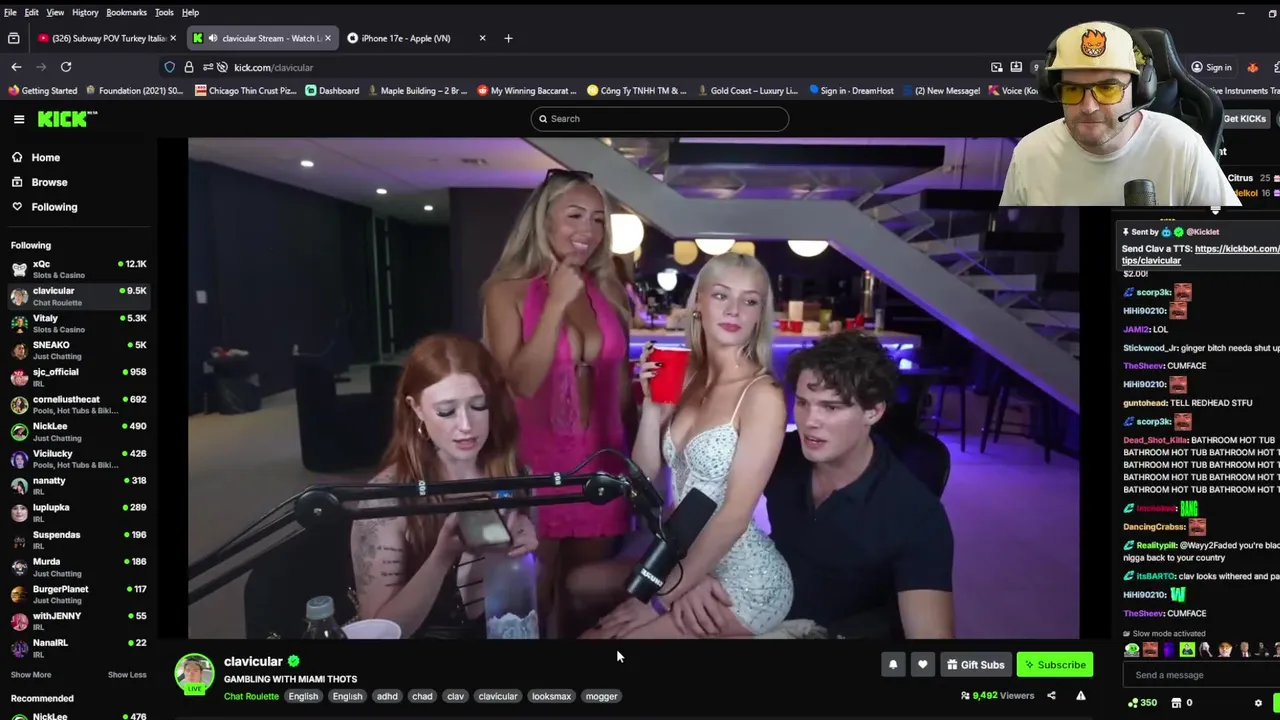Click the site padlock security icon
The height and width of the screenshot is (720, 1280).
[189, 67]
